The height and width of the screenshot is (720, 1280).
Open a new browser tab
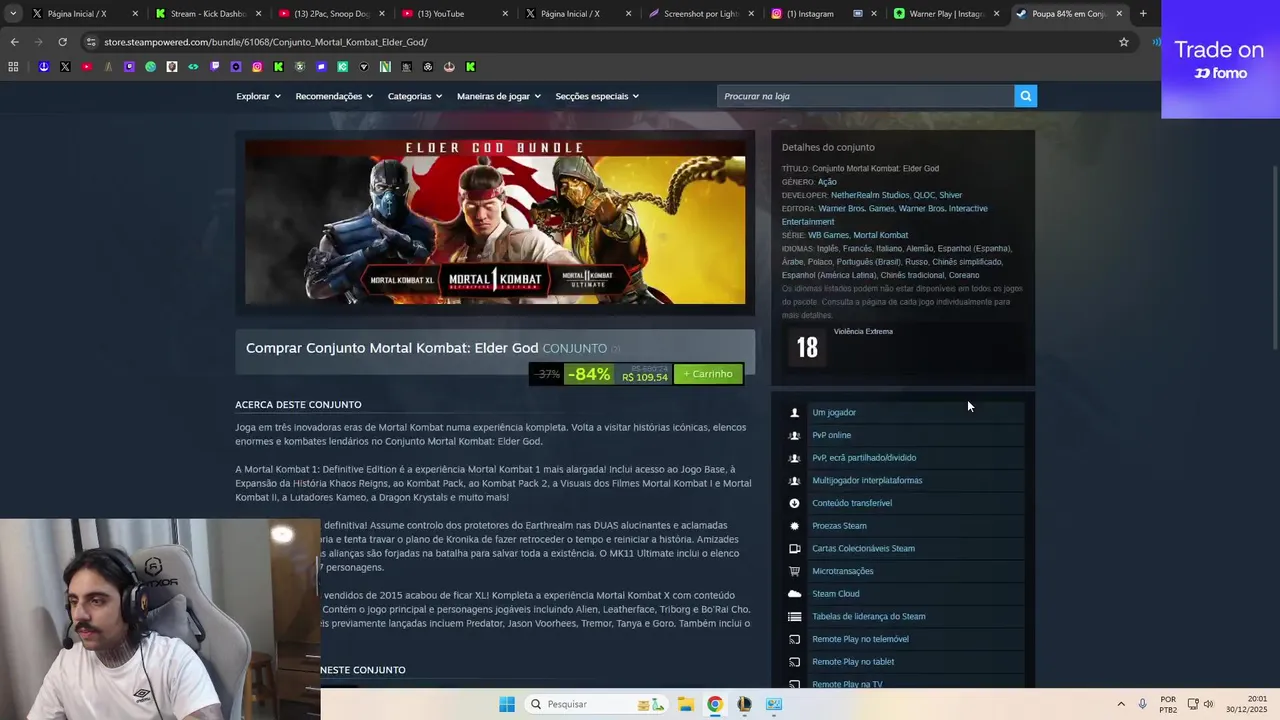tap(1143, 14)
